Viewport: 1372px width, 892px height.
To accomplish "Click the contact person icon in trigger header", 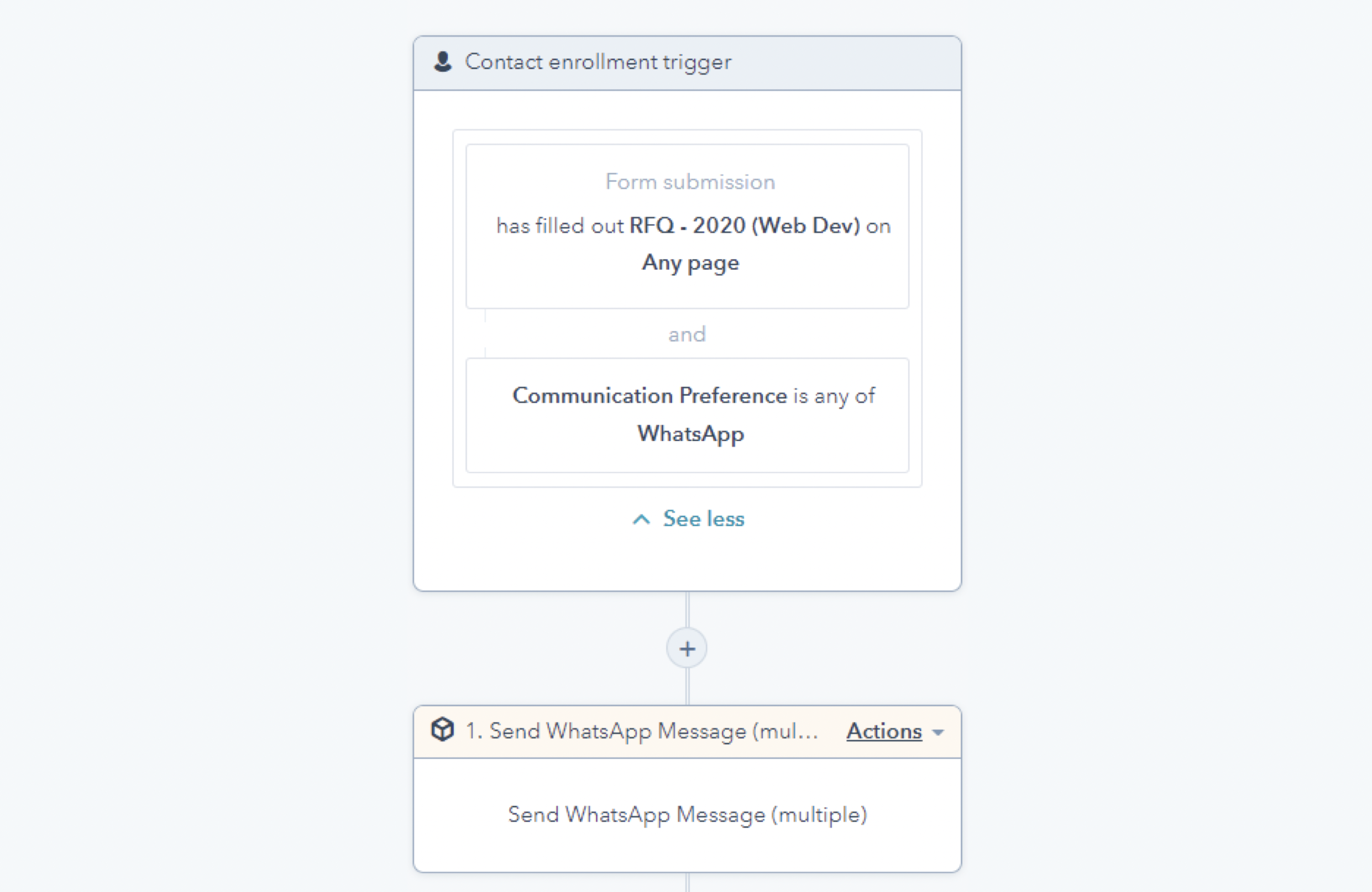I will coord(442,62).
